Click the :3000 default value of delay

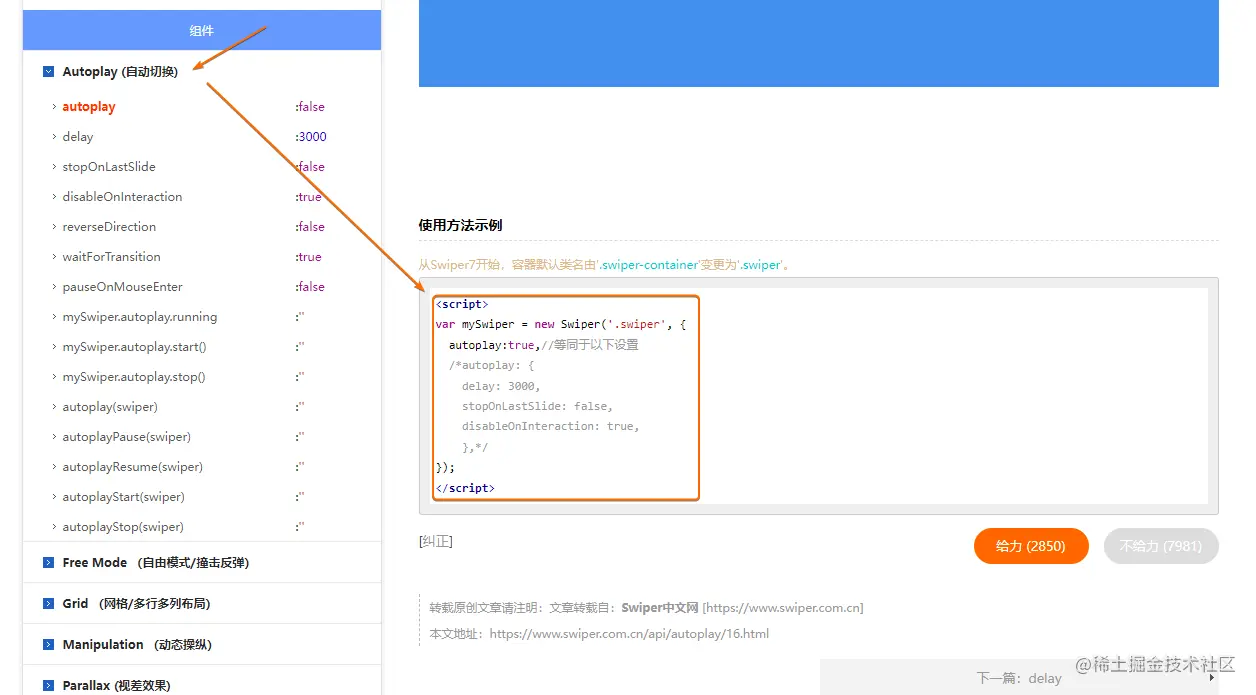point(310,137)
